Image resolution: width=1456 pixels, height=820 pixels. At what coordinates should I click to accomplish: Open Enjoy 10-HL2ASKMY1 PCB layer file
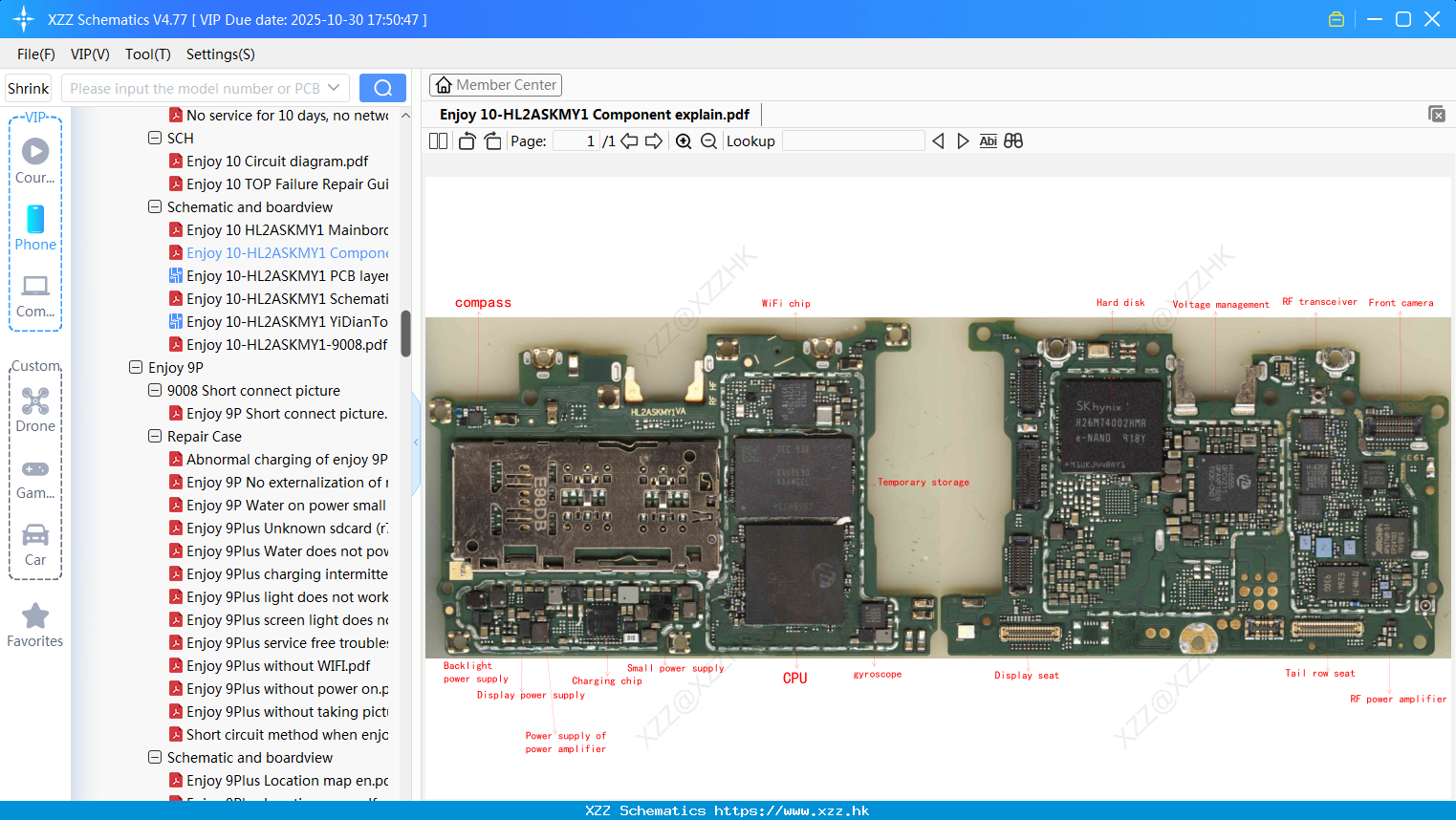tap(279, 275)
